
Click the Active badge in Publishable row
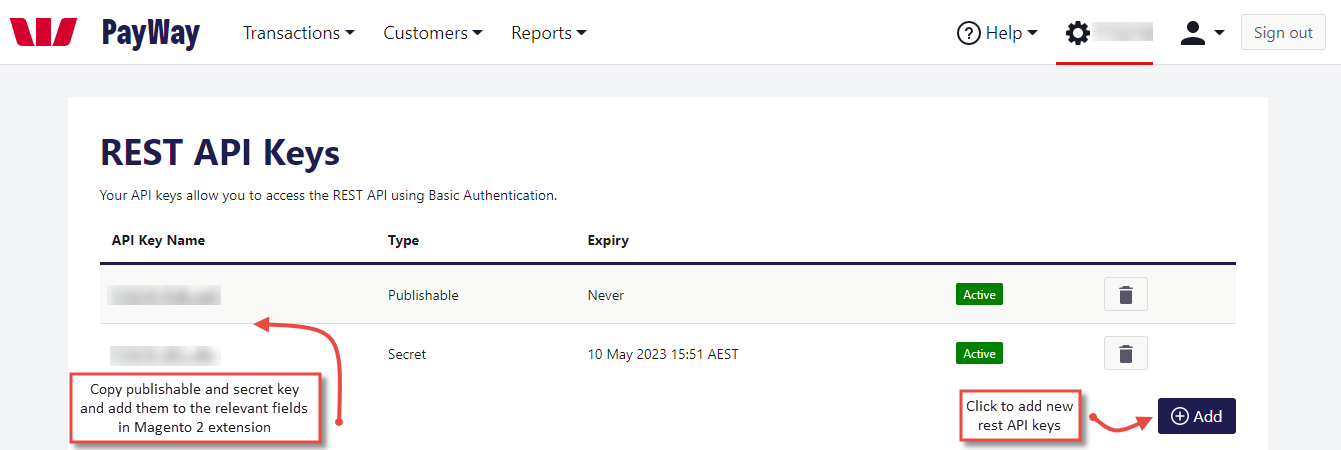point(979,295)
